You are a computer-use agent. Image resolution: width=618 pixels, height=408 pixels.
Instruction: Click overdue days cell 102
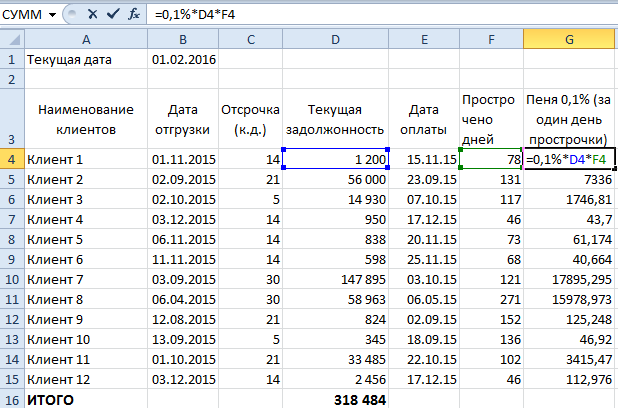click(491, 360)
